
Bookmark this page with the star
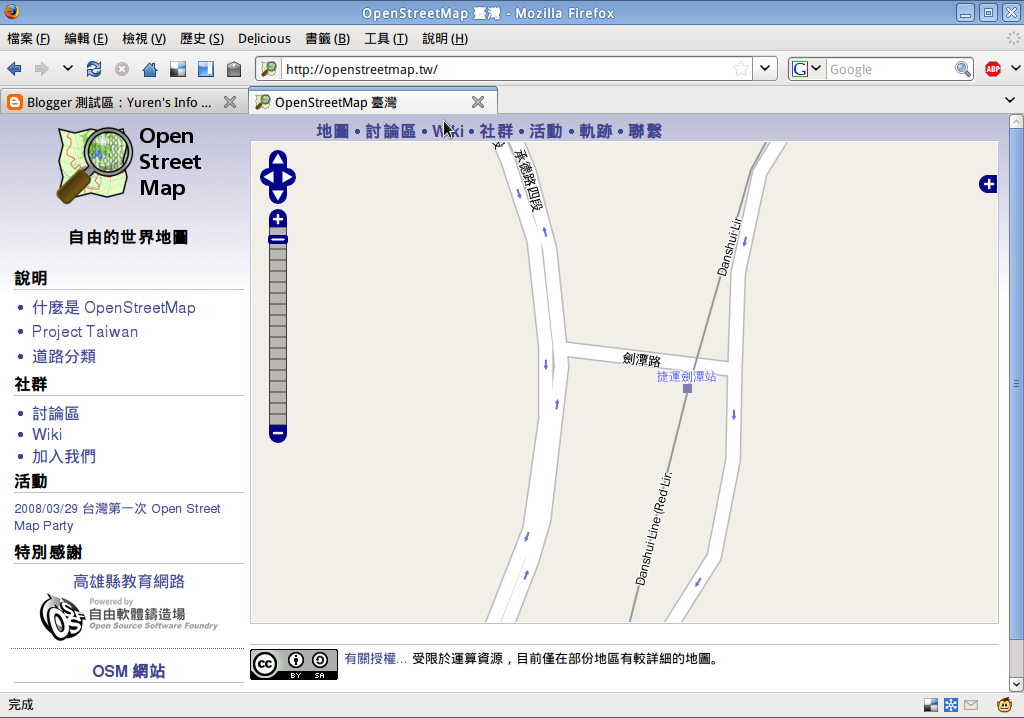tap(741, 69)
